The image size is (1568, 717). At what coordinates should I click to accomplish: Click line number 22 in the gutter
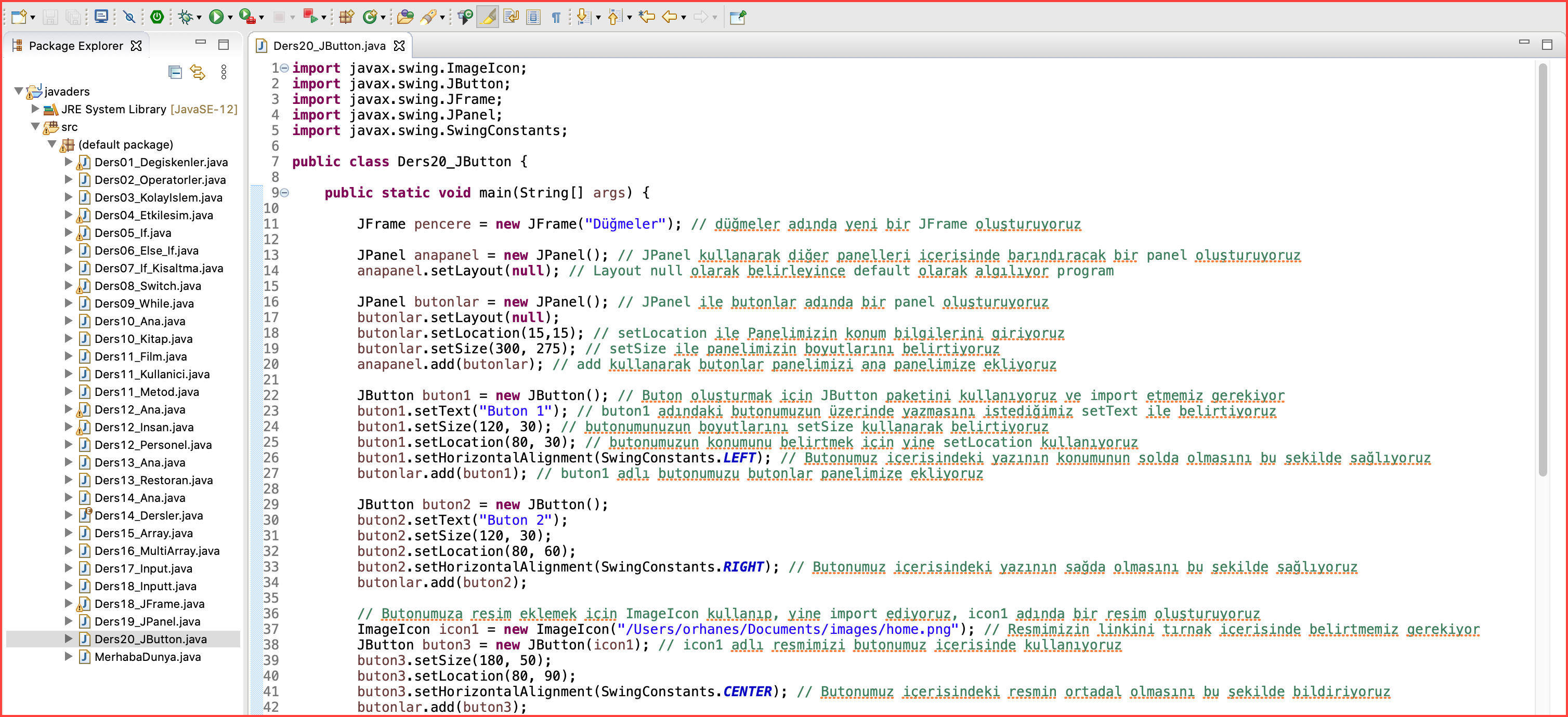click(x=271, y=395)
